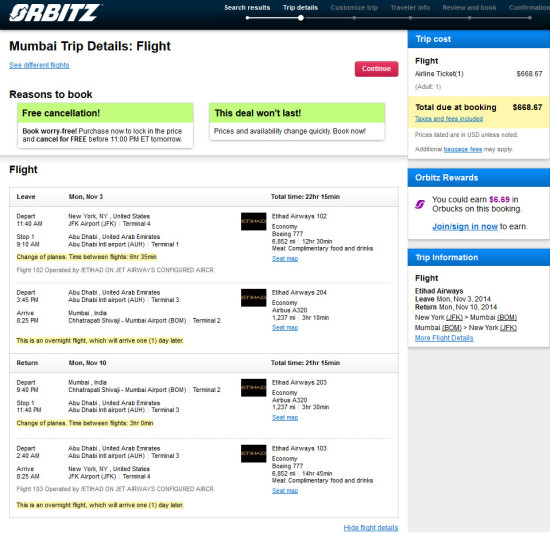Click the Trip cost panel header
This screenshot has height=533, width=550.
tap(479, 39)
